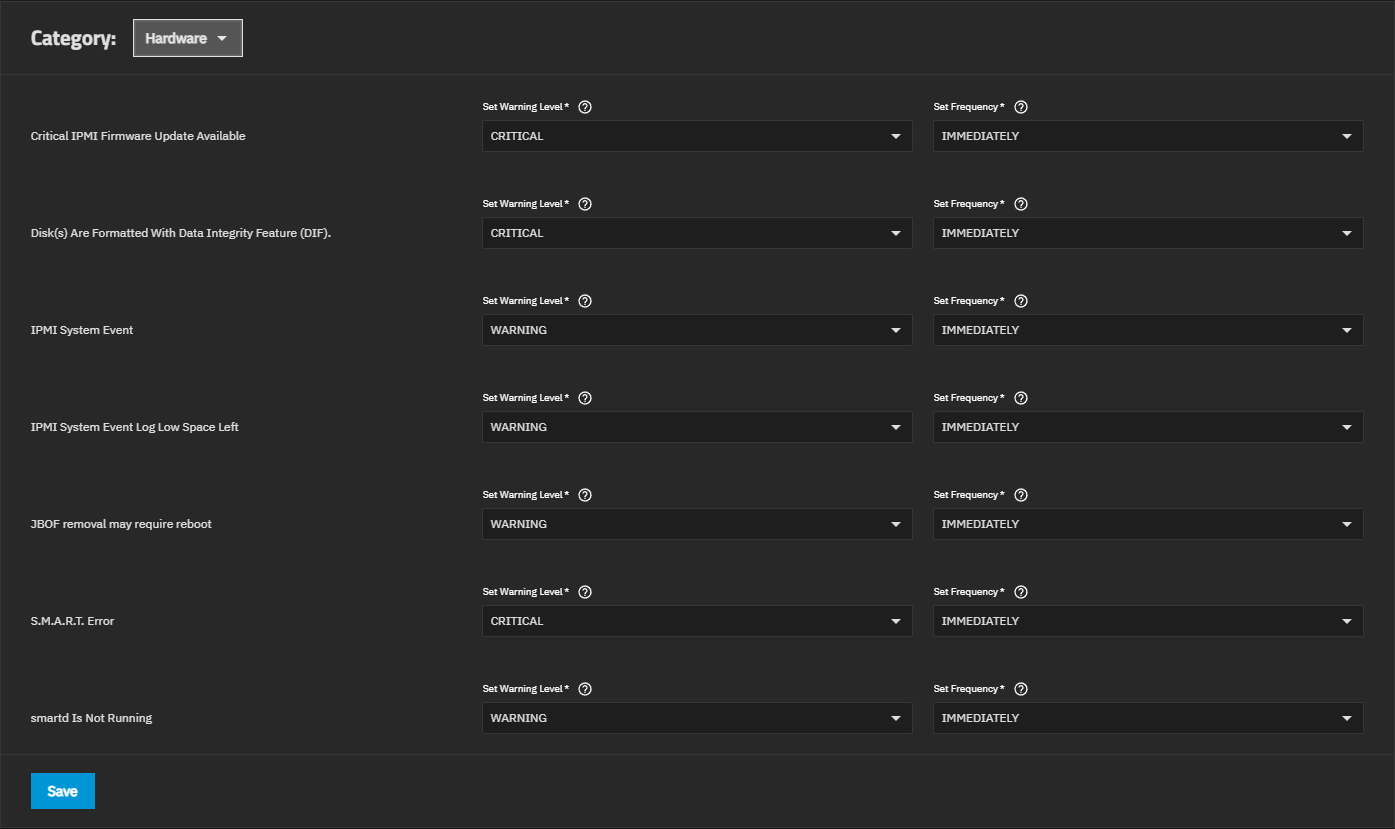This screenshot has height=829, width=1395.
Task: Click frequency help icon for smartd Is Not Running
Action: pyautogui.click(x=1021, y=689)
